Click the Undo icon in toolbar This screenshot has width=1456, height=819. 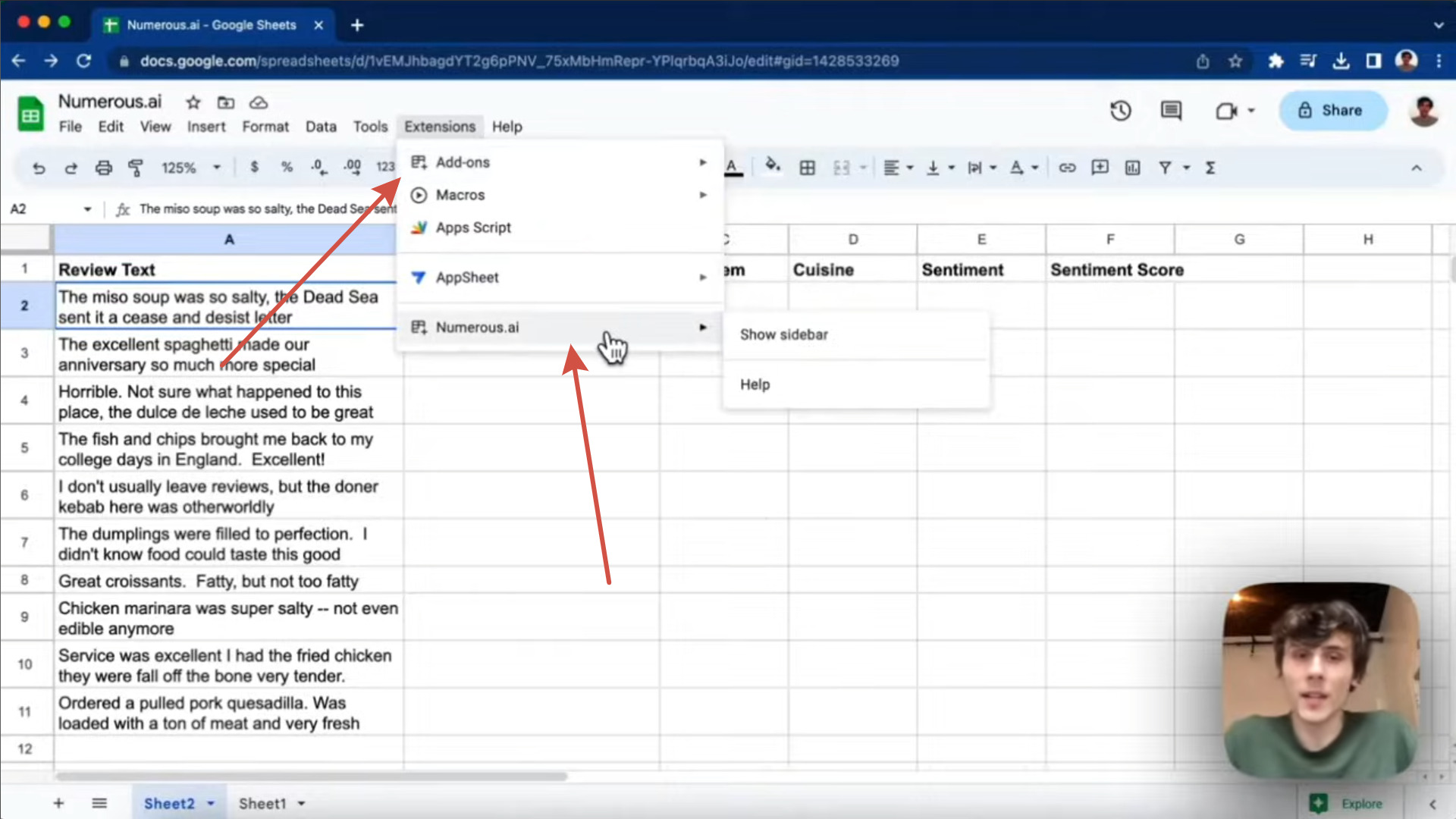pyautogui.click(x=39, y=168)
